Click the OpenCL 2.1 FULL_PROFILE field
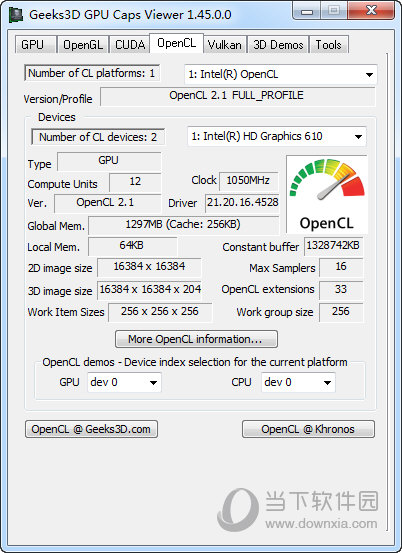402x553 pixels. (238, 96)
